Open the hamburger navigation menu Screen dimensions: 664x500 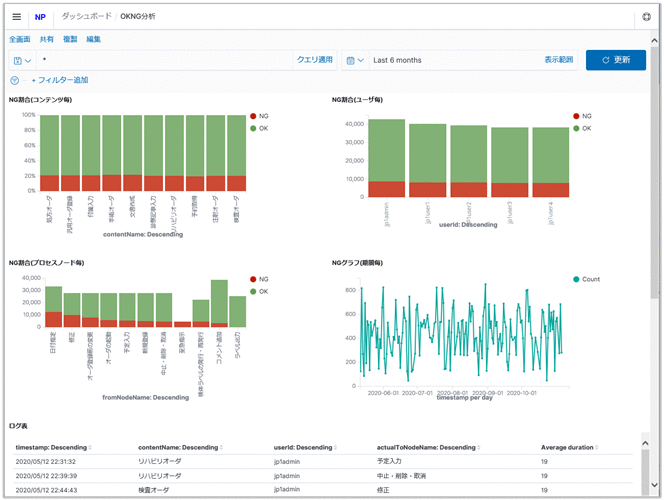(16, 17)
